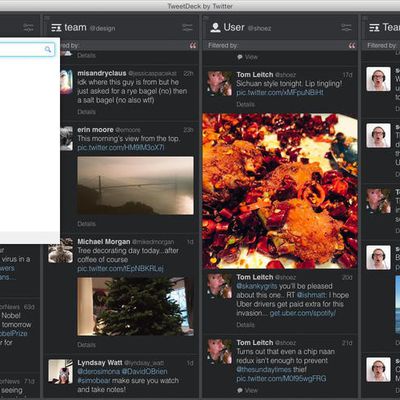Open the get.uber.com/spotify/ link
The height and width of the screenshot is (400, 400).
303,313
